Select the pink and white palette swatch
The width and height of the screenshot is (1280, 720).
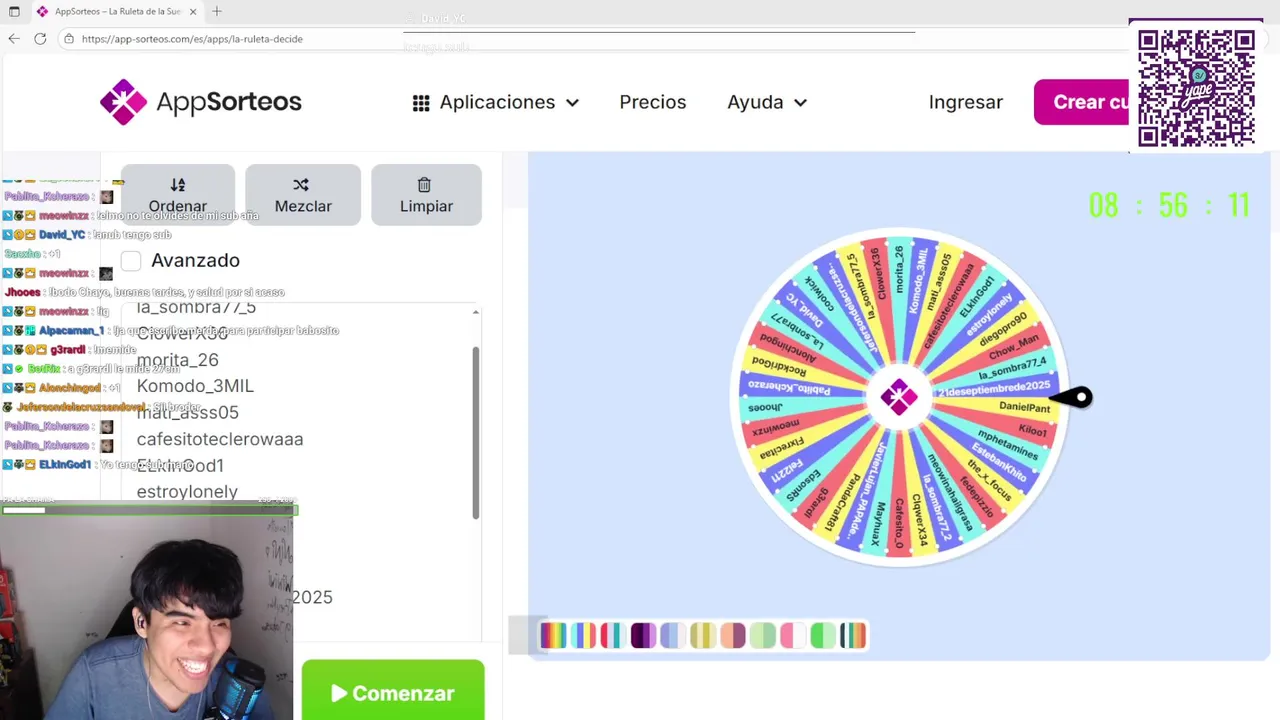[793, 635]
